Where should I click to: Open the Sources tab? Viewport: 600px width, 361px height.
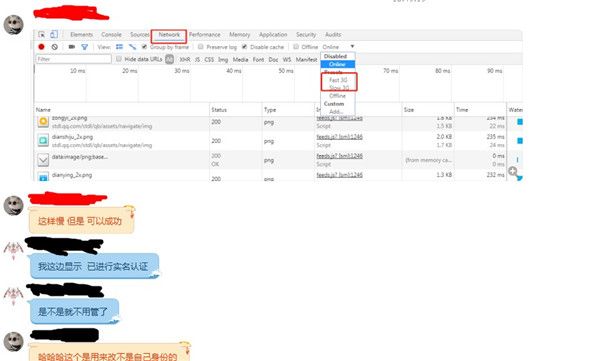click(140, 34)
